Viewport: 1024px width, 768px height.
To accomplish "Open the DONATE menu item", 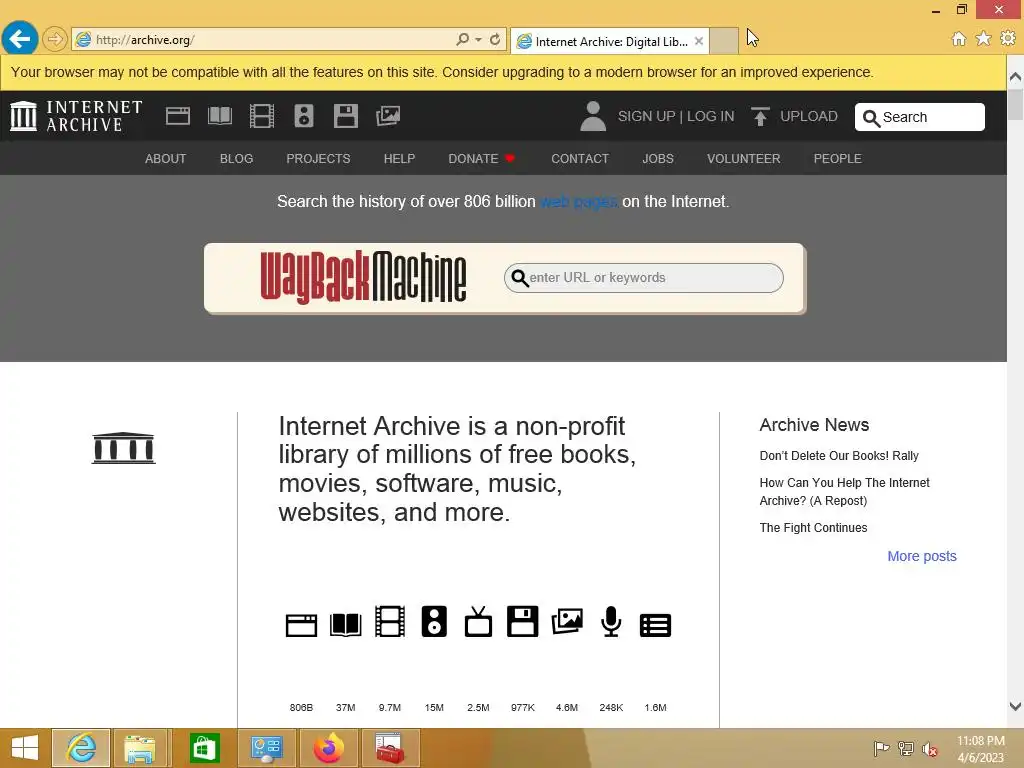I will coord(481,159).
